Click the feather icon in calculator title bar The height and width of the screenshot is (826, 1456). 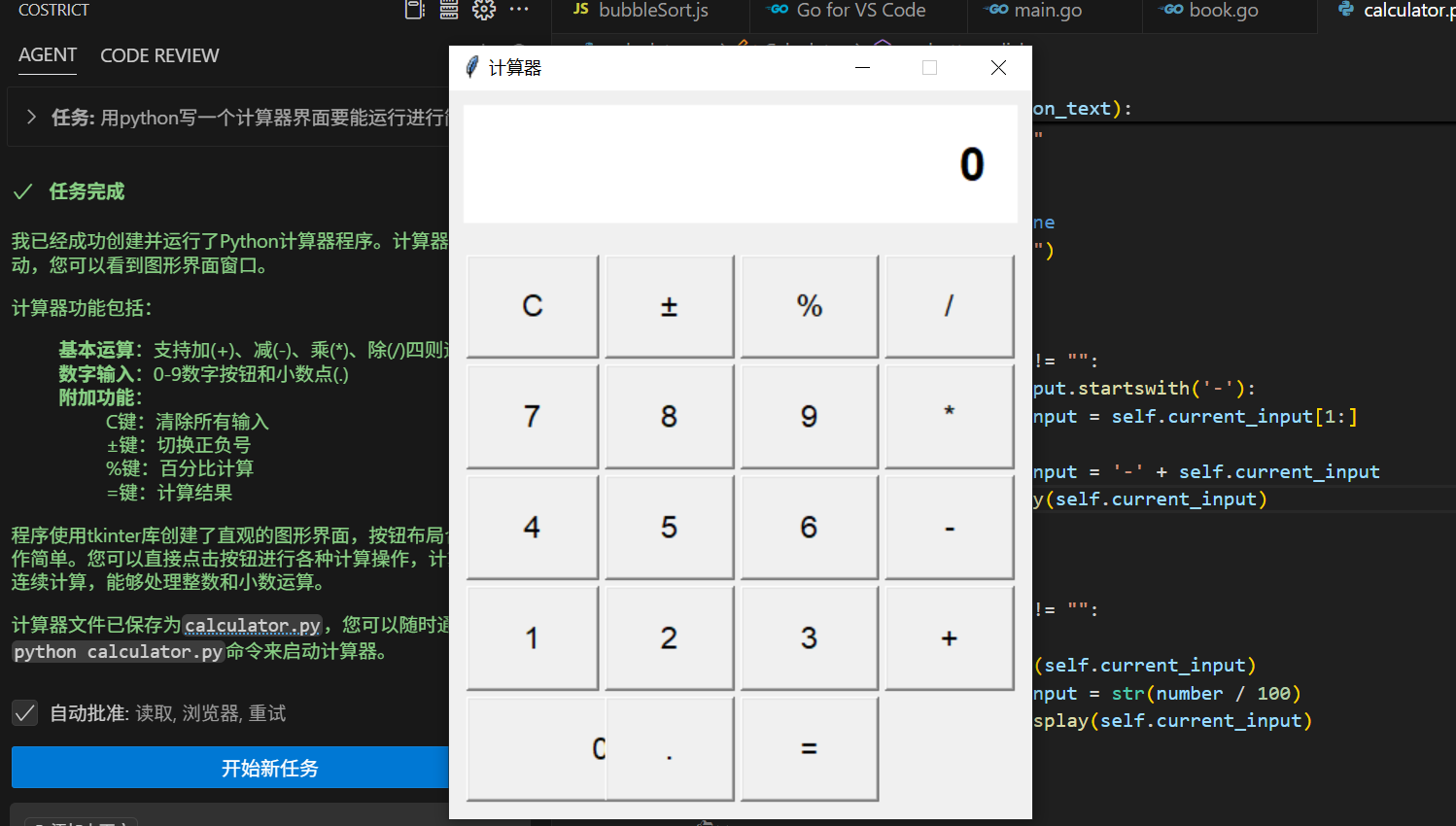(471, 67)
